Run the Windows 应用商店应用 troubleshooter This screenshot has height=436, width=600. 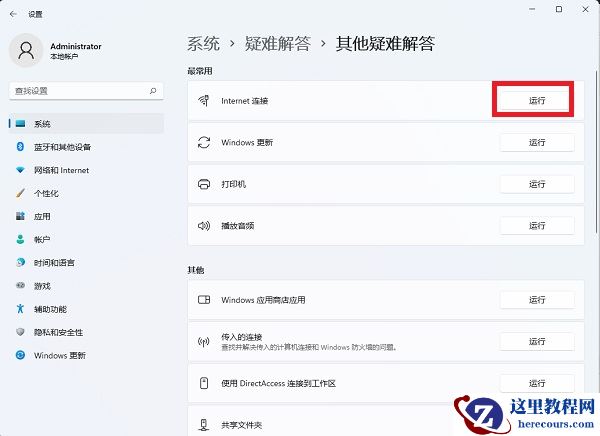click(537, 300)
